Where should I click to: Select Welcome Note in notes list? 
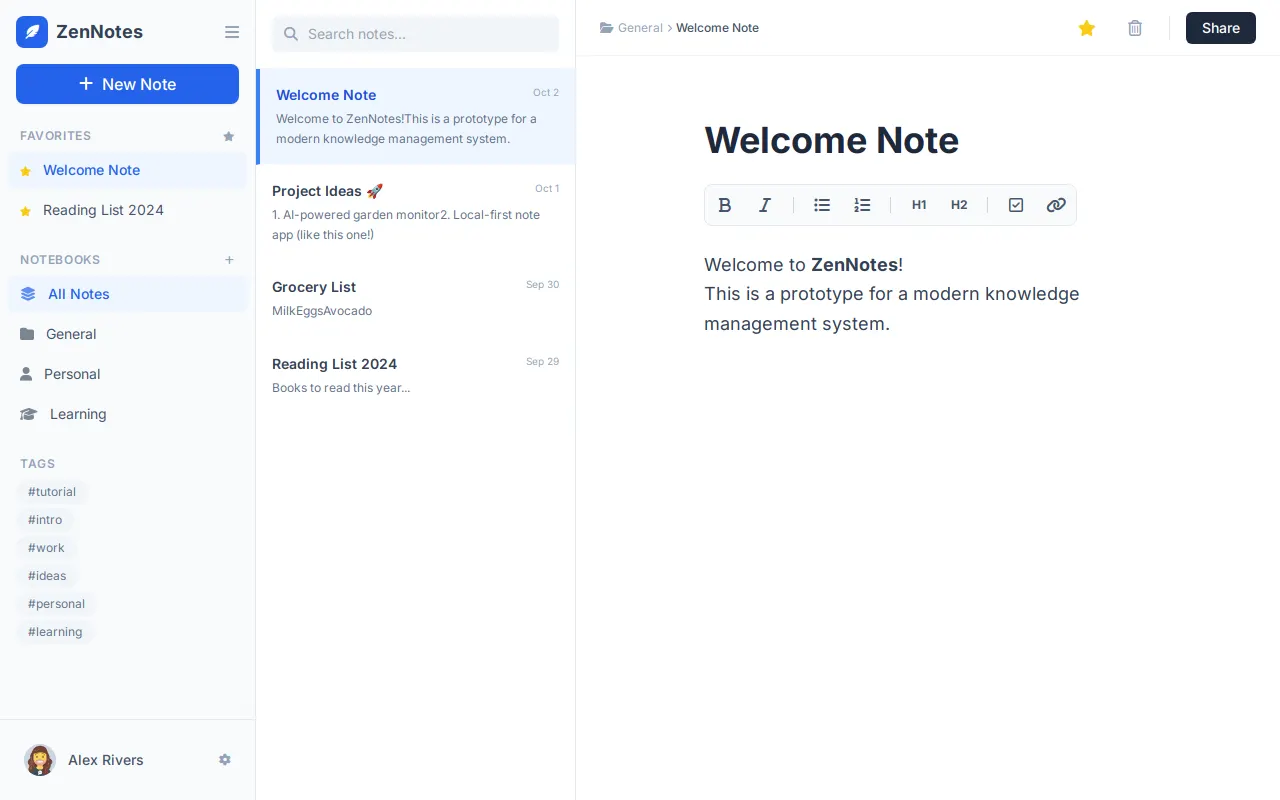coord(416,116)
